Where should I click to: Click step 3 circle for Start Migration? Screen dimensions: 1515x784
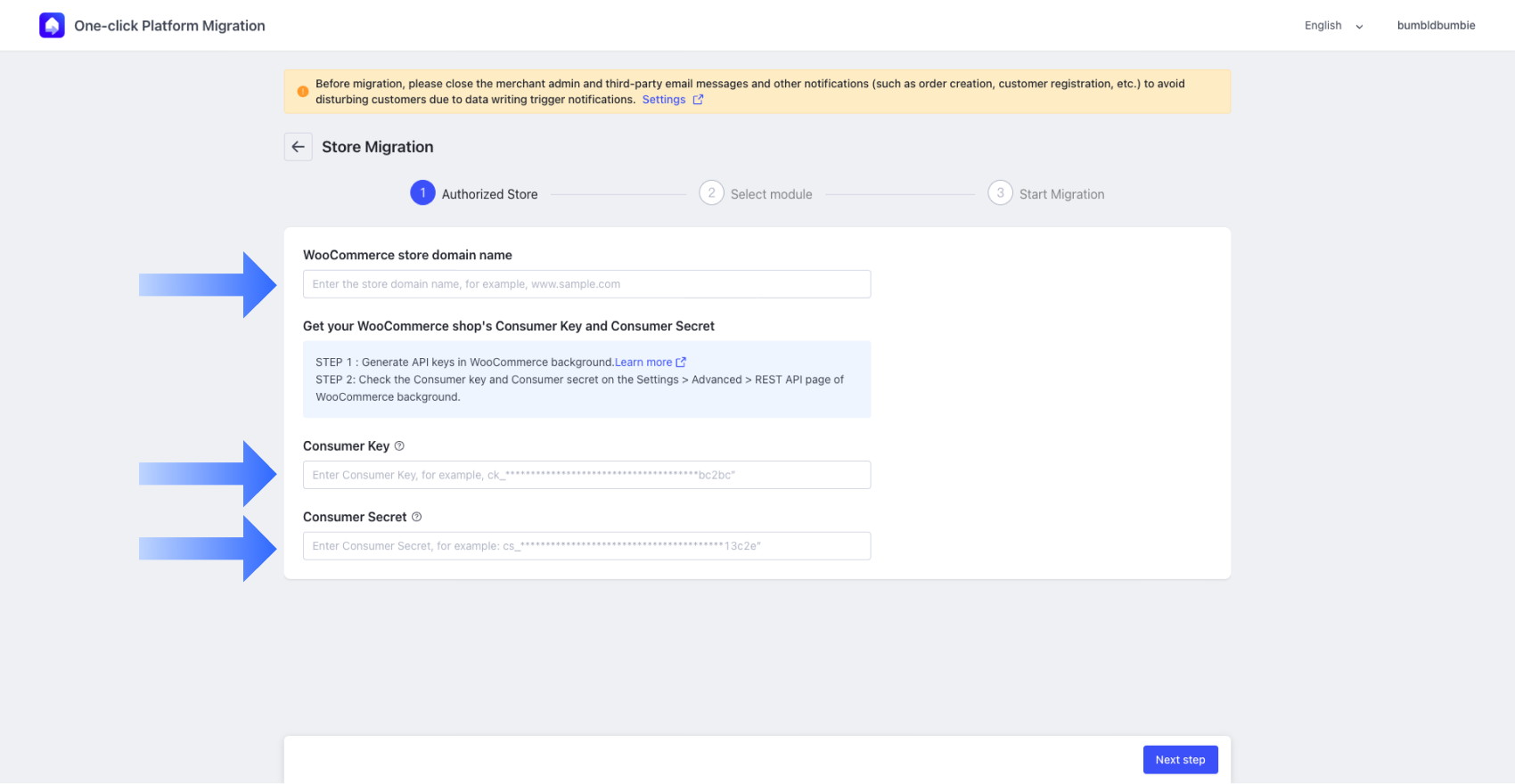(1000, 193)
